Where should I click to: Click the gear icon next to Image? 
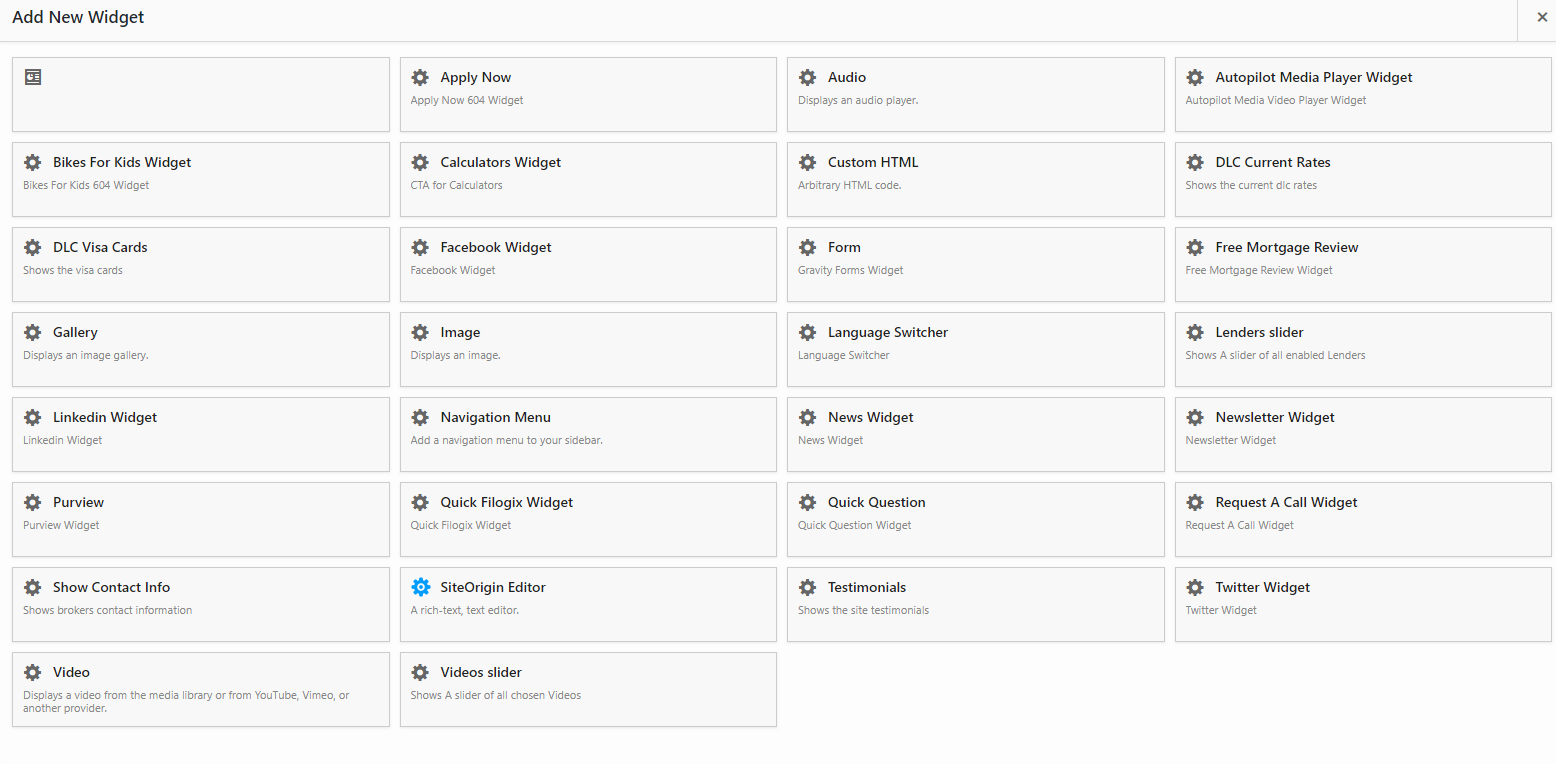[420, 332]
